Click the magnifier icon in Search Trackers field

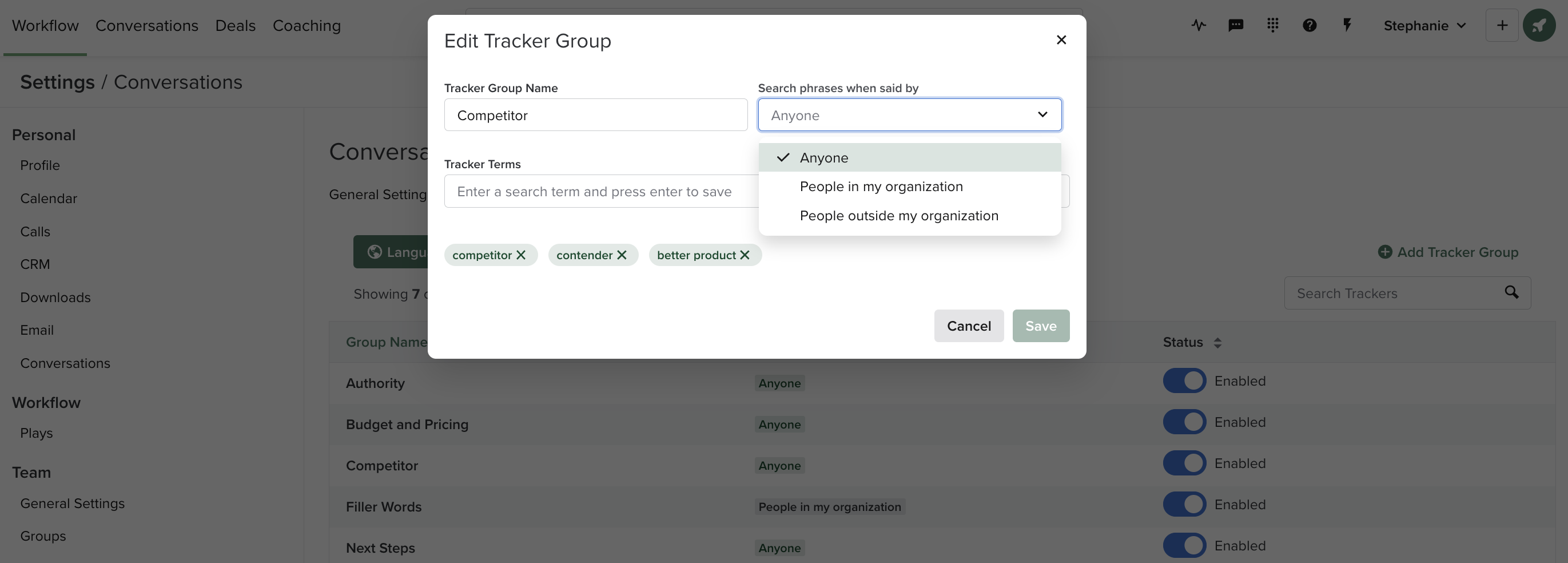(1513, 292)
